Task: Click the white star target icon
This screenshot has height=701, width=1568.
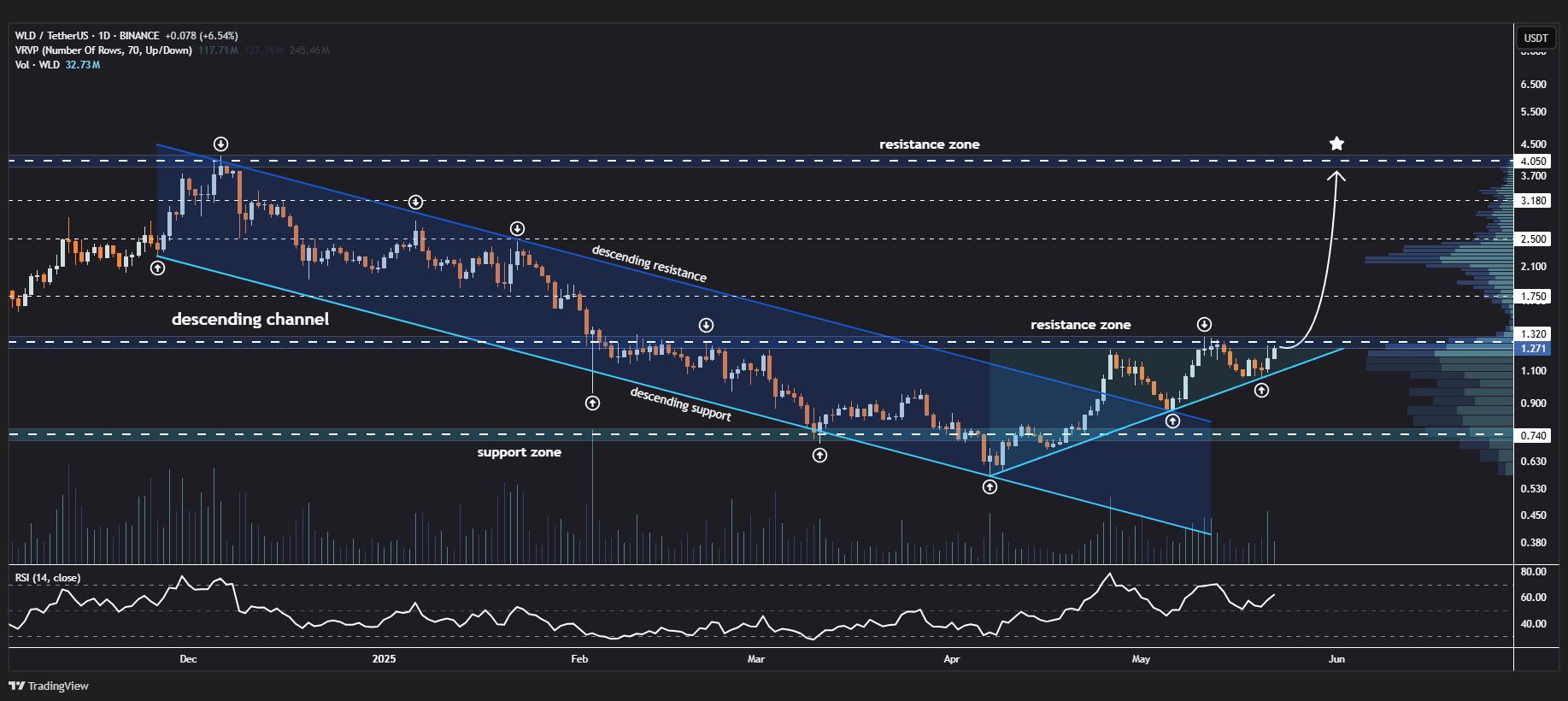Action: point(1336,144)
